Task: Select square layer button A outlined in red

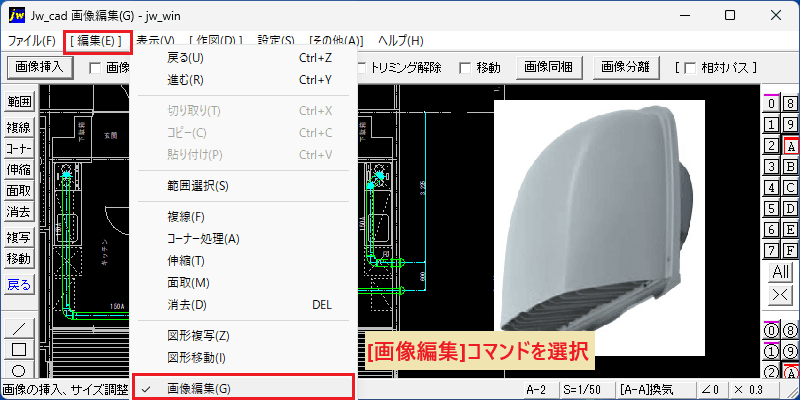Action: [790, 146]
